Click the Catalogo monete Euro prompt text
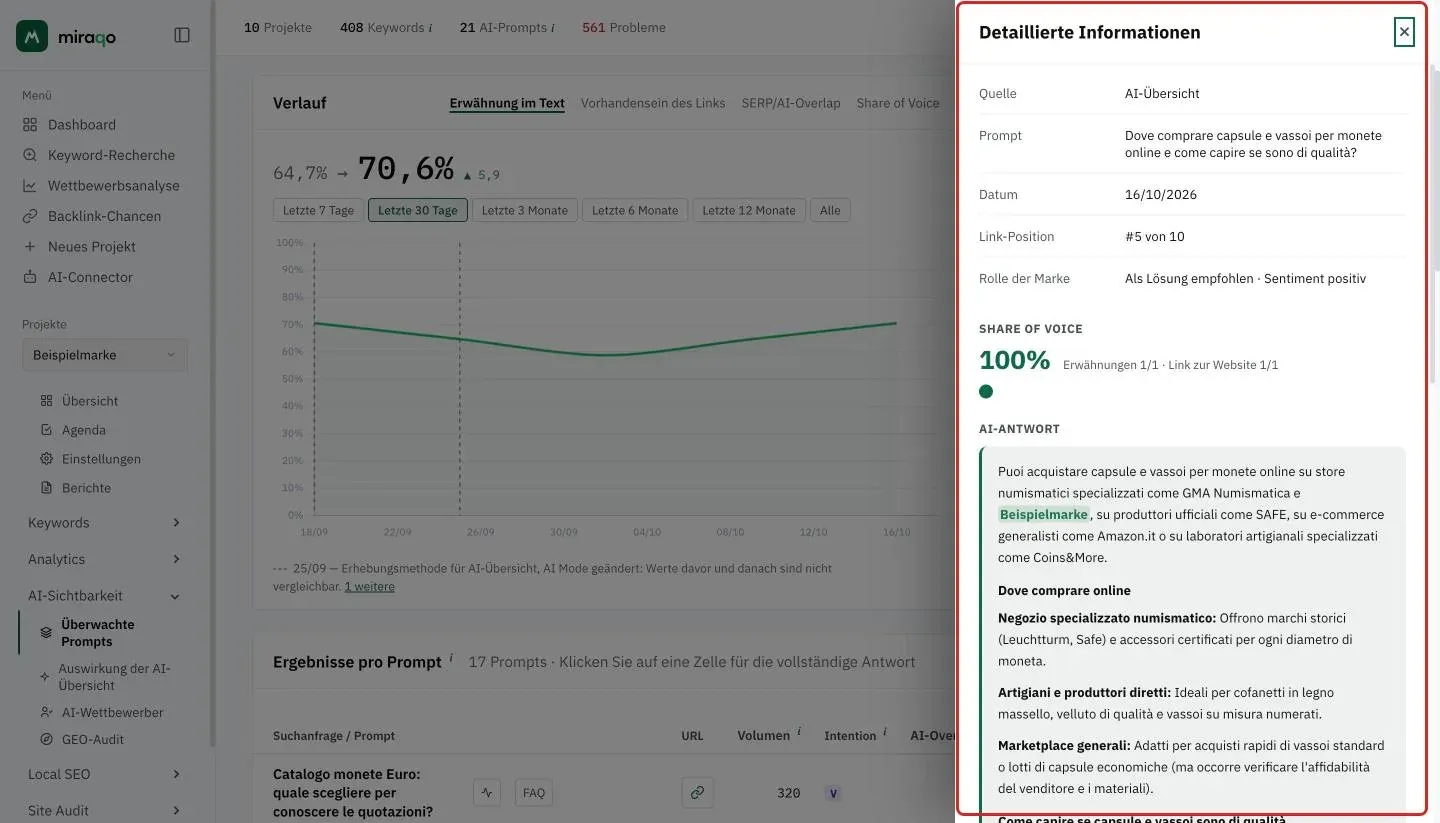 click(353, 793)
